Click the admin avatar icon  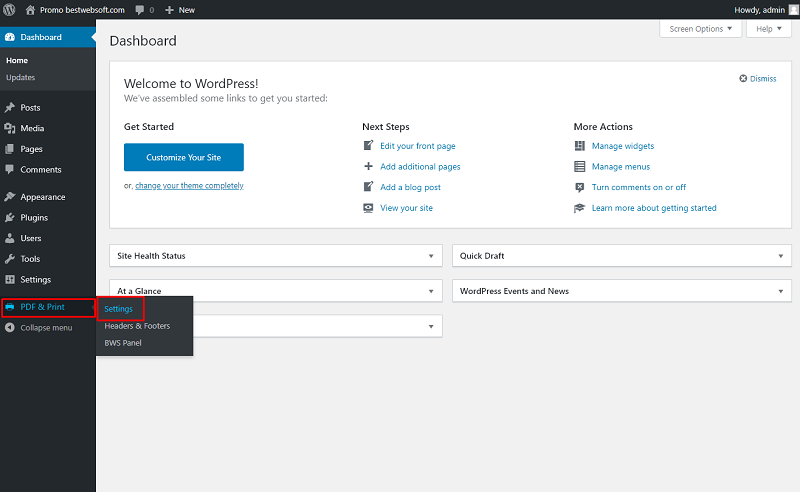(793, 10)
